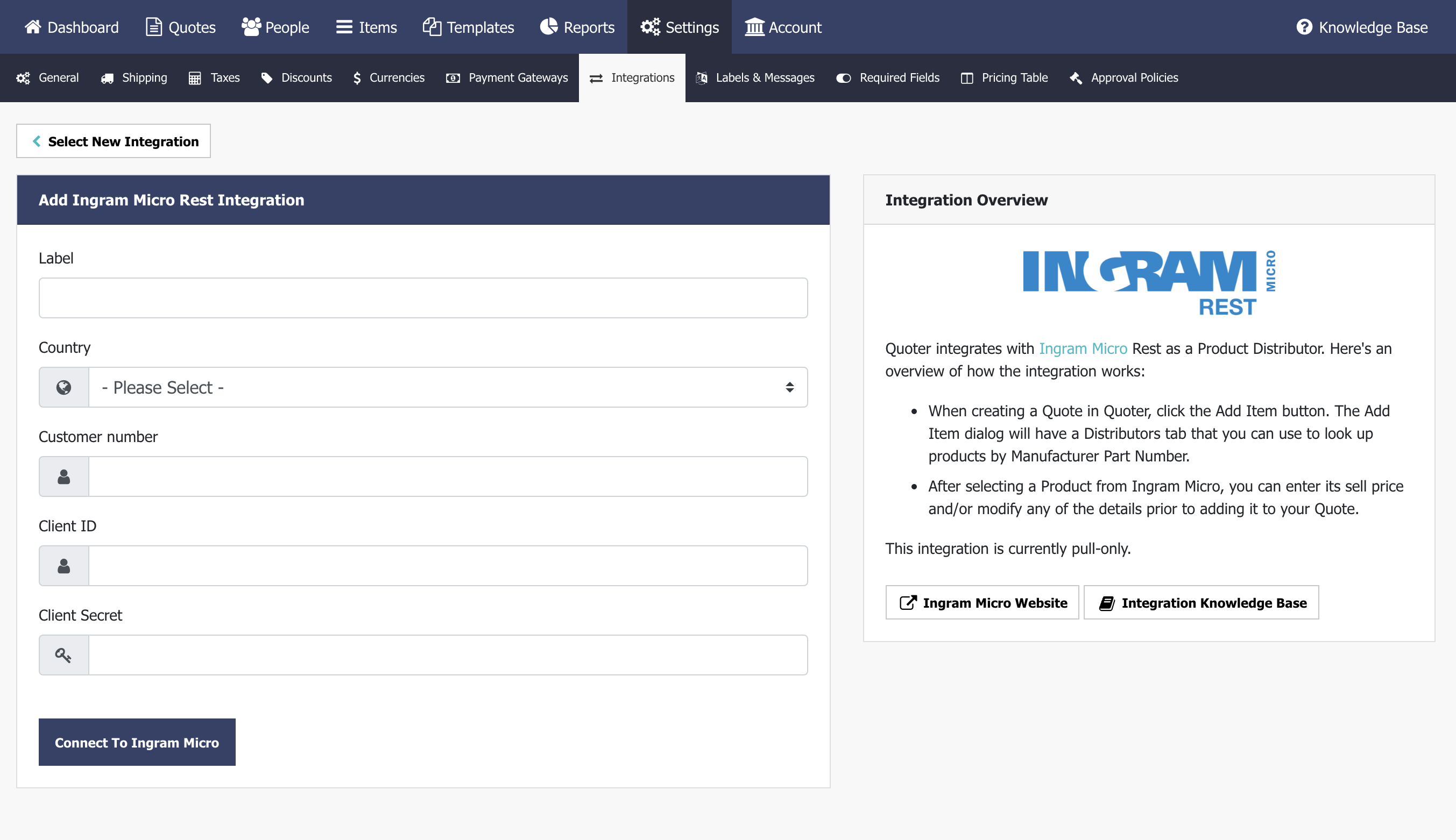Screen dimensions: 1456x840
Task: Click the Labels & Messages language icon
Action: coord(702,78)
